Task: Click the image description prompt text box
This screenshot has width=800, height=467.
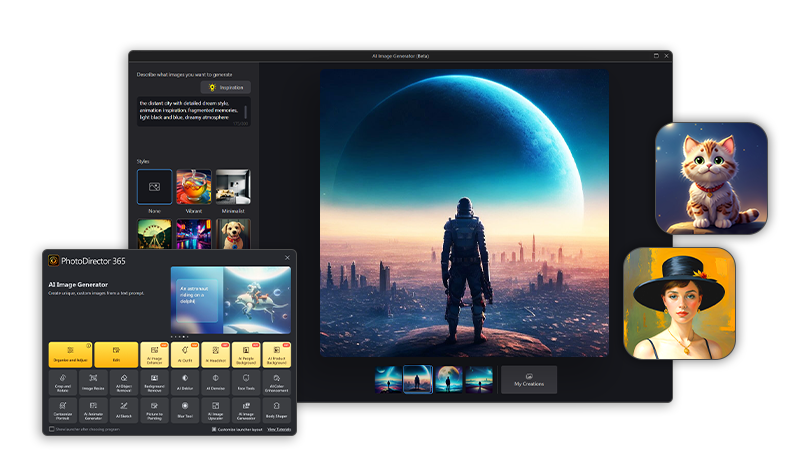Action: pyautogui.click(x=194, y=111)
